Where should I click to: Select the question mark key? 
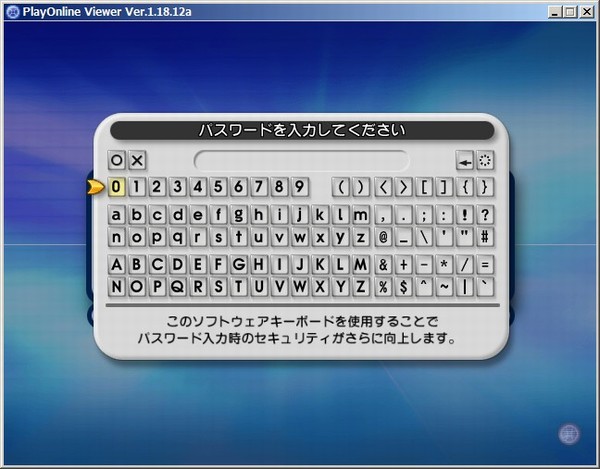(485, 215)
